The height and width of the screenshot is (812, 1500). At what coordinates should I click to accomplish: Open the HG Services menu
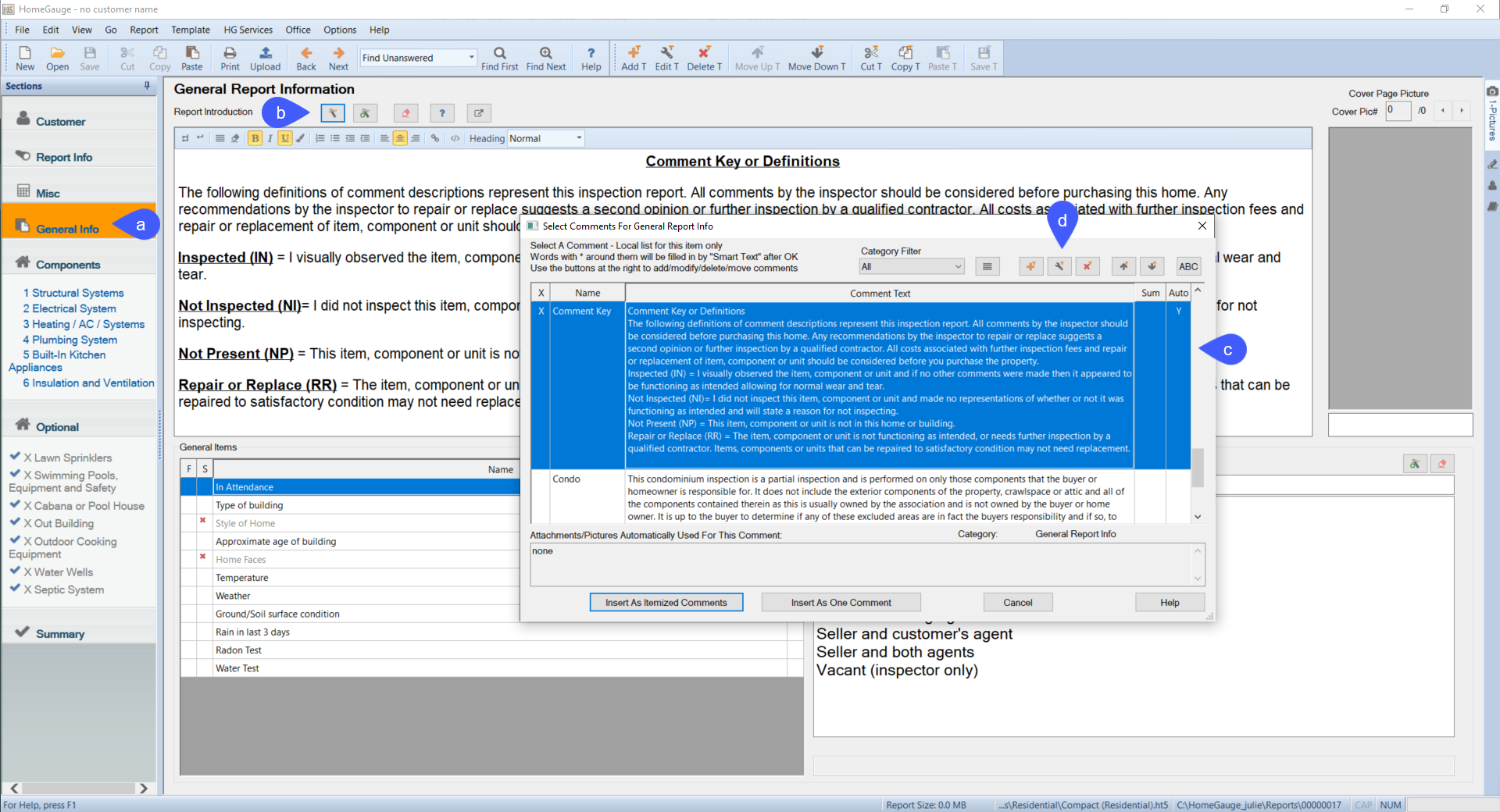point(248,30)
